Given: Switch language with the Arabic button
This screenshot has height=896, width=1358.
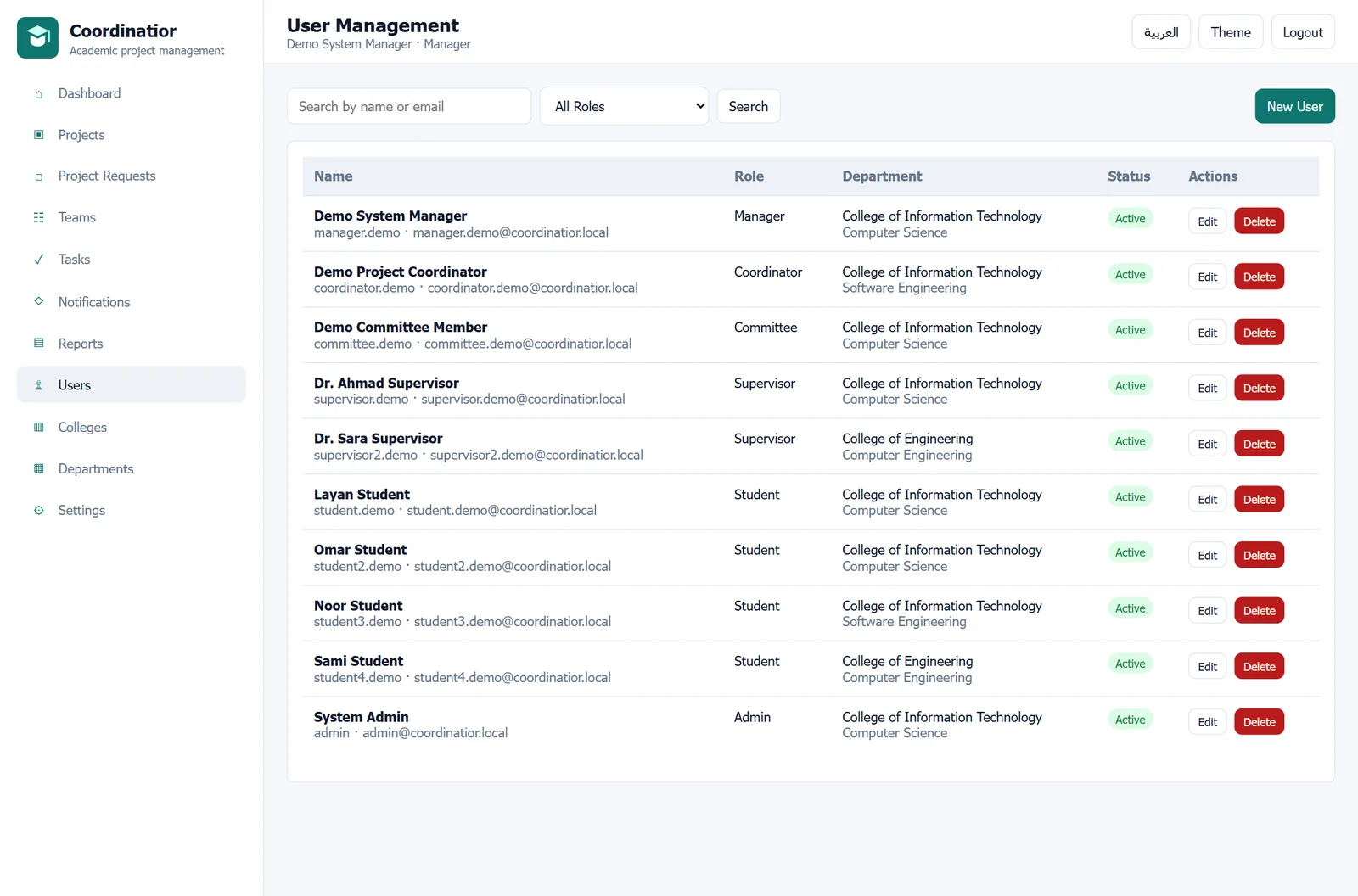Looking at the screenshot, I should point(1161,32).
